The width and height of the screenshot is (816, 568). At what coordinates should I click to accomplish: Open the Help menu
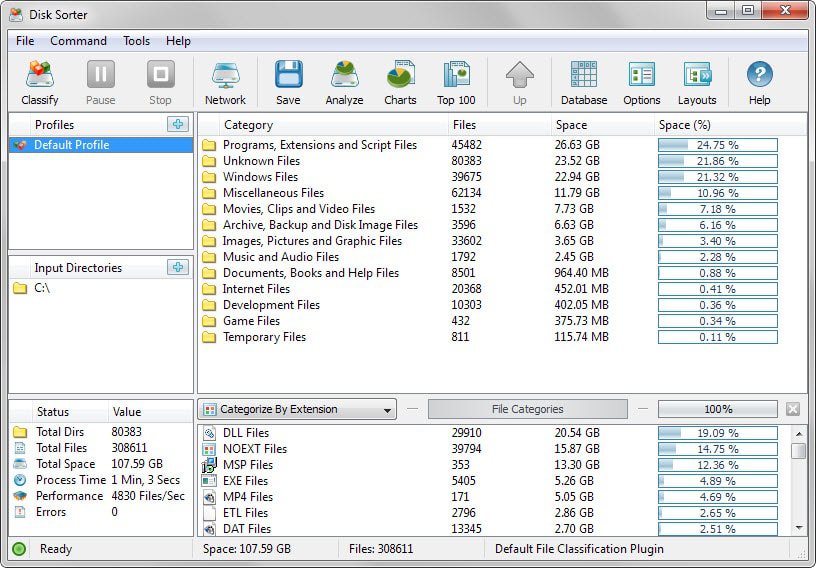(x=178, y=41)
